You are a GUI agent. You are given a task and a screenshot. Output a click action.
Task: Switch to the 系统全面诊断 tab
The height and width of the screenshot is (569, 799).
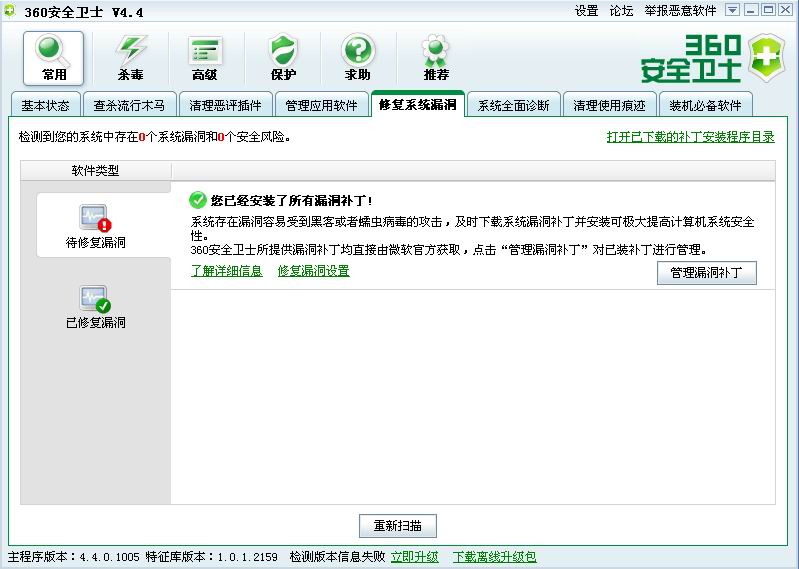pyautogui.click(x=513, y=105)
